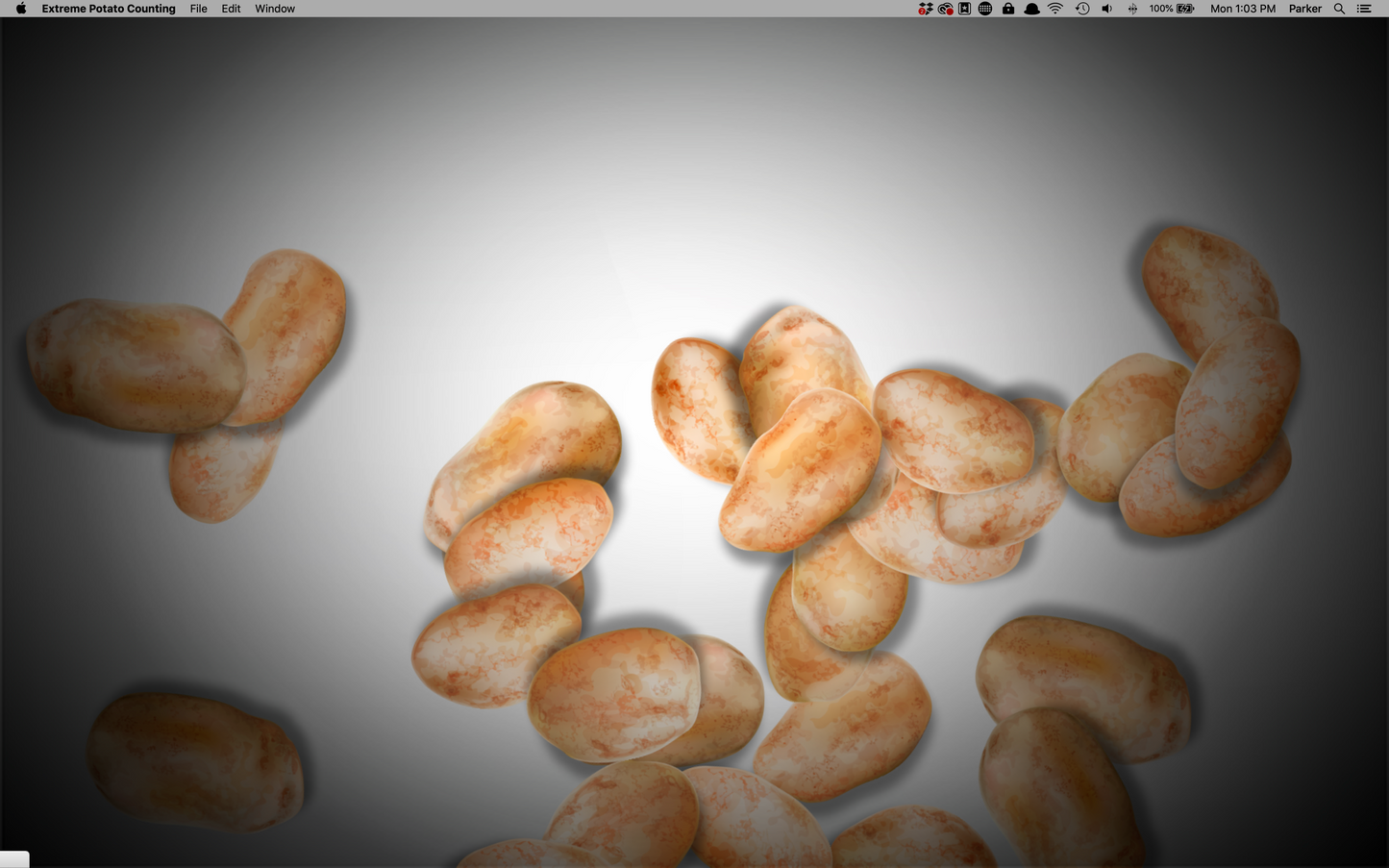This screenshot has width=1389, height=868.
Task: Open the Time Machine menu
Action: click(x=1081, y=9)
